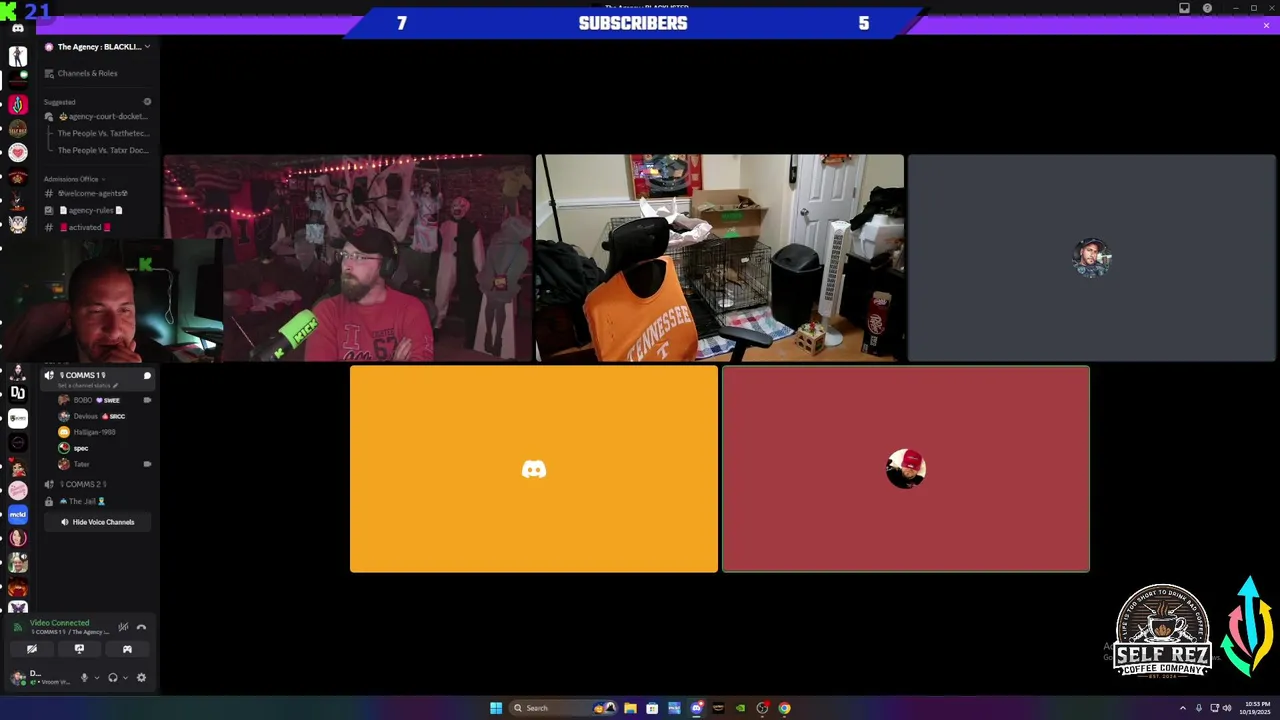Open system tray volume icon
Viewport: 1280px width, 720px height.
[1227, 708]
